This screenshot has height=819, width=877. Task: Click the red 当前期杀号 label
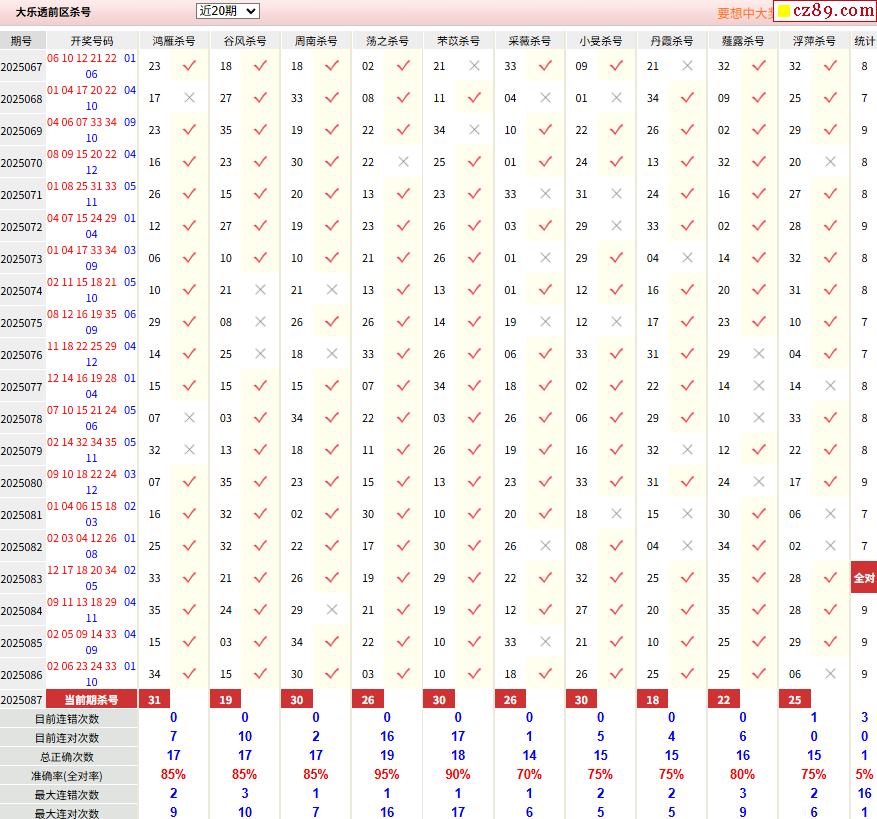91,700
